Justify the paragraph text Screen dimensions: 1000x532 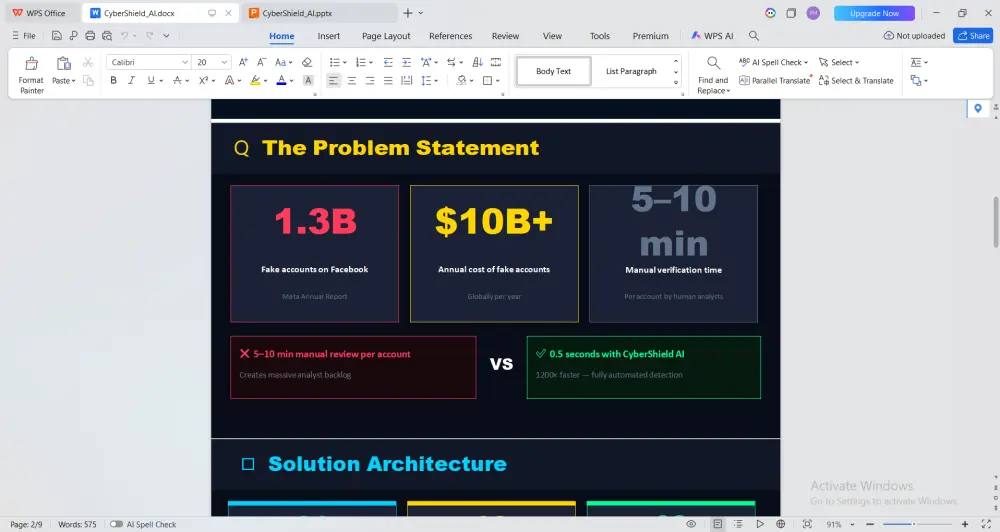coord(388,80)
